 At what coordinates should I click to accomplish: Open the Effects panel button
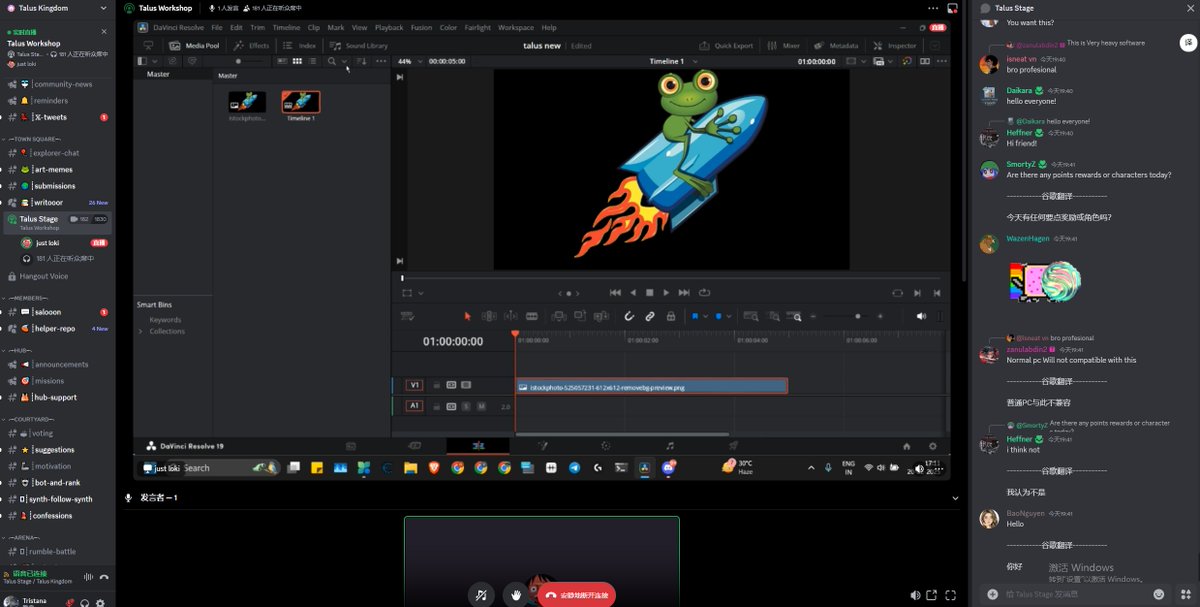coord(252,45)
